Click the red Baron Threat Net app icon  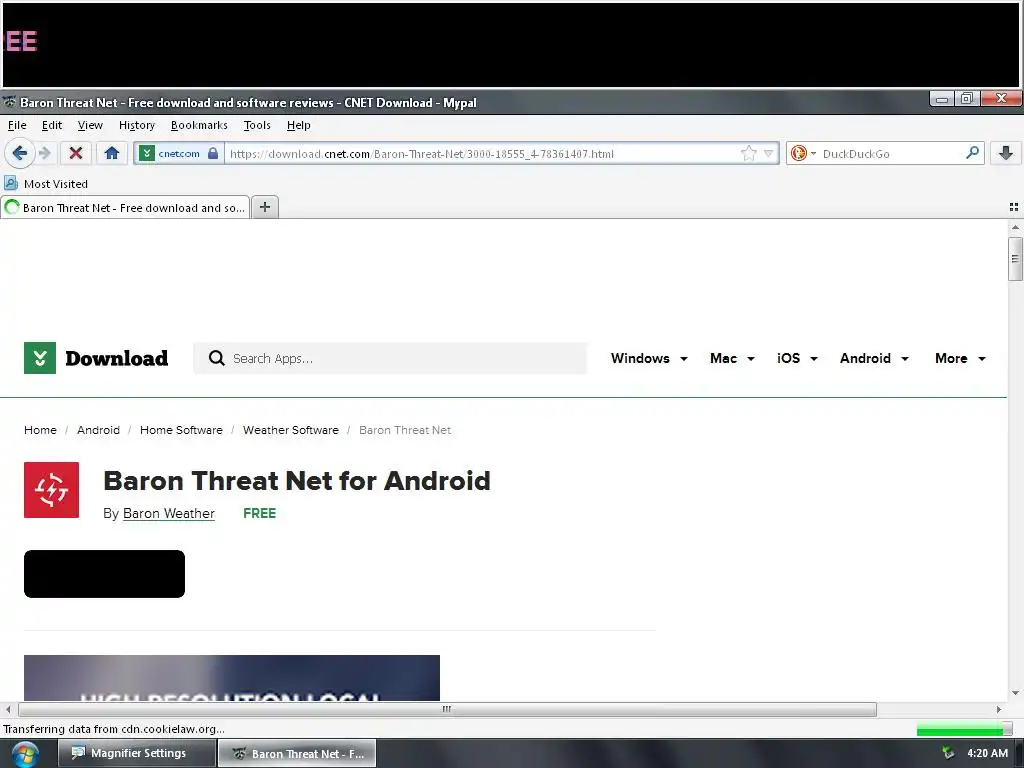coord(52,490)
